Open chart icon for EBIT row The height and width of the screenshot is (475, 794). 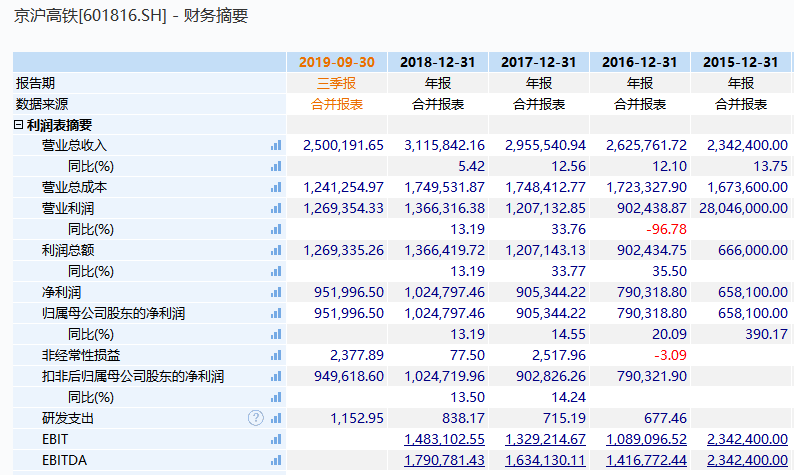[x=276, y=440]
